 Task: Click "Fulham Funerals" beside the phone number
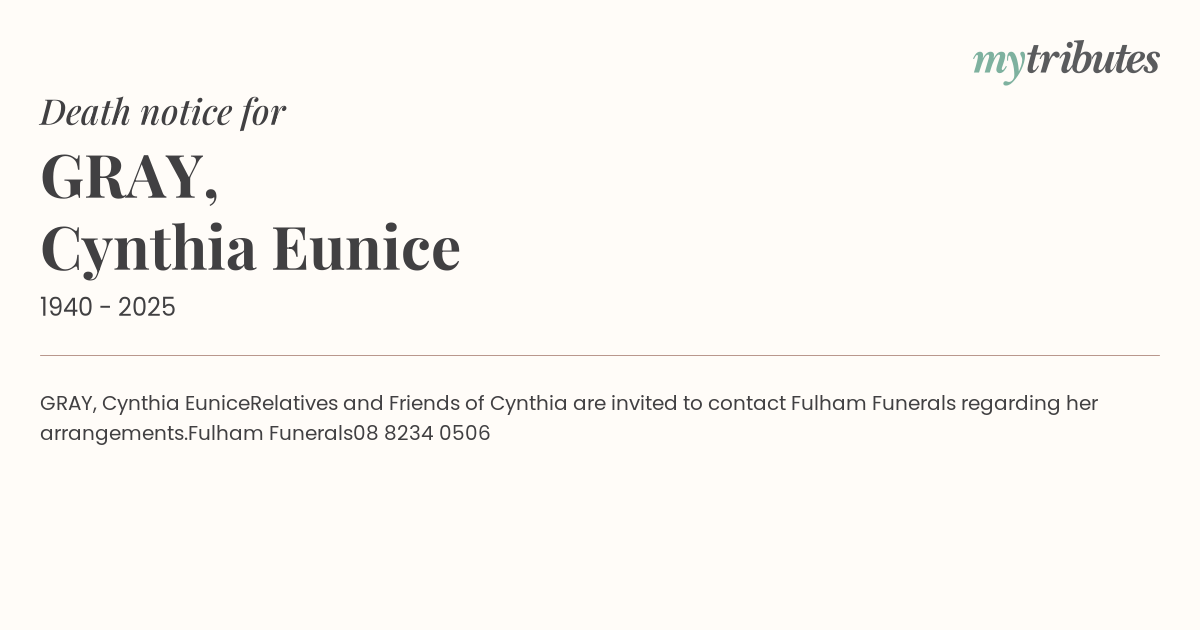click(270, 434)
